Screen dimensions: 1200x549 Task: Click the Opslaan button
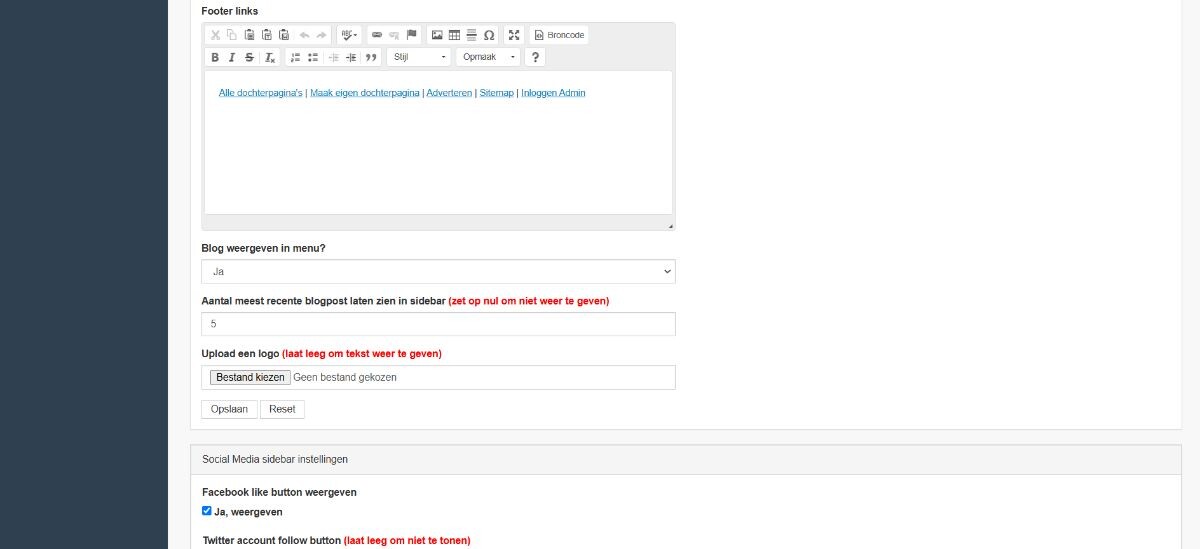point(229,409)
